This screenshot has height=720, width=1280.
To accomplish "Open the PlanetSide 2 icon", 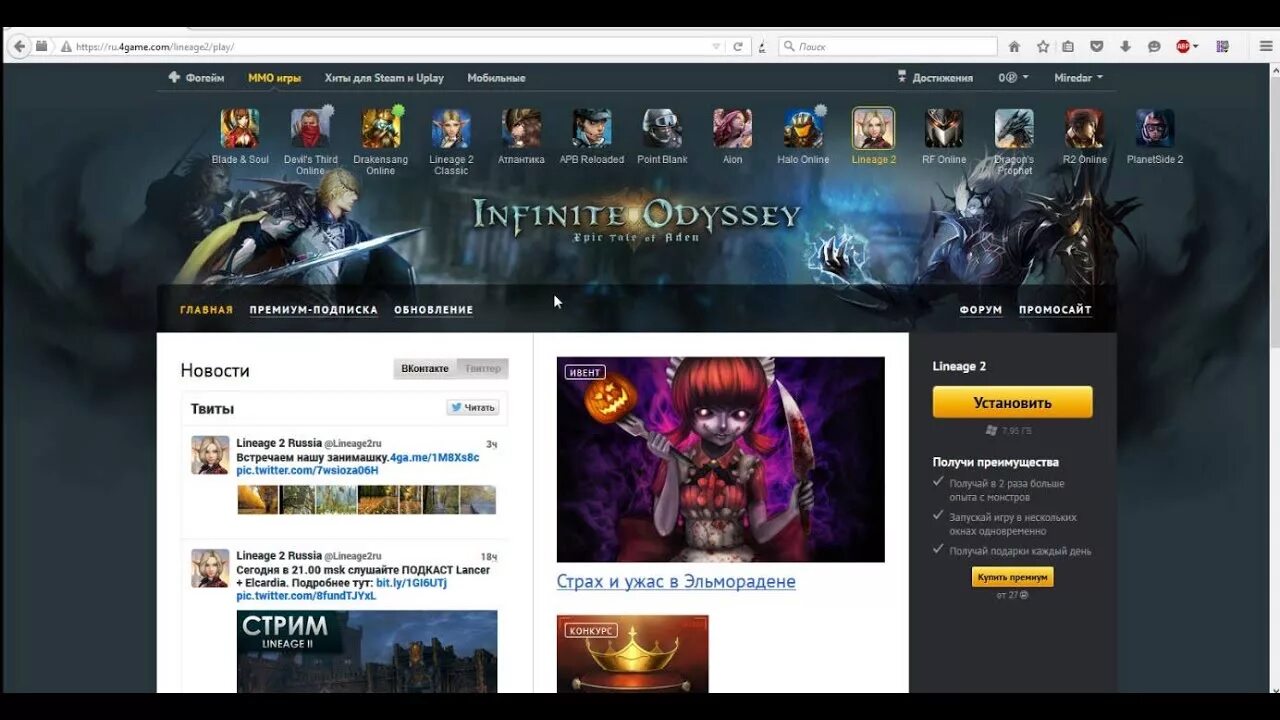I will pos(1155,129).
